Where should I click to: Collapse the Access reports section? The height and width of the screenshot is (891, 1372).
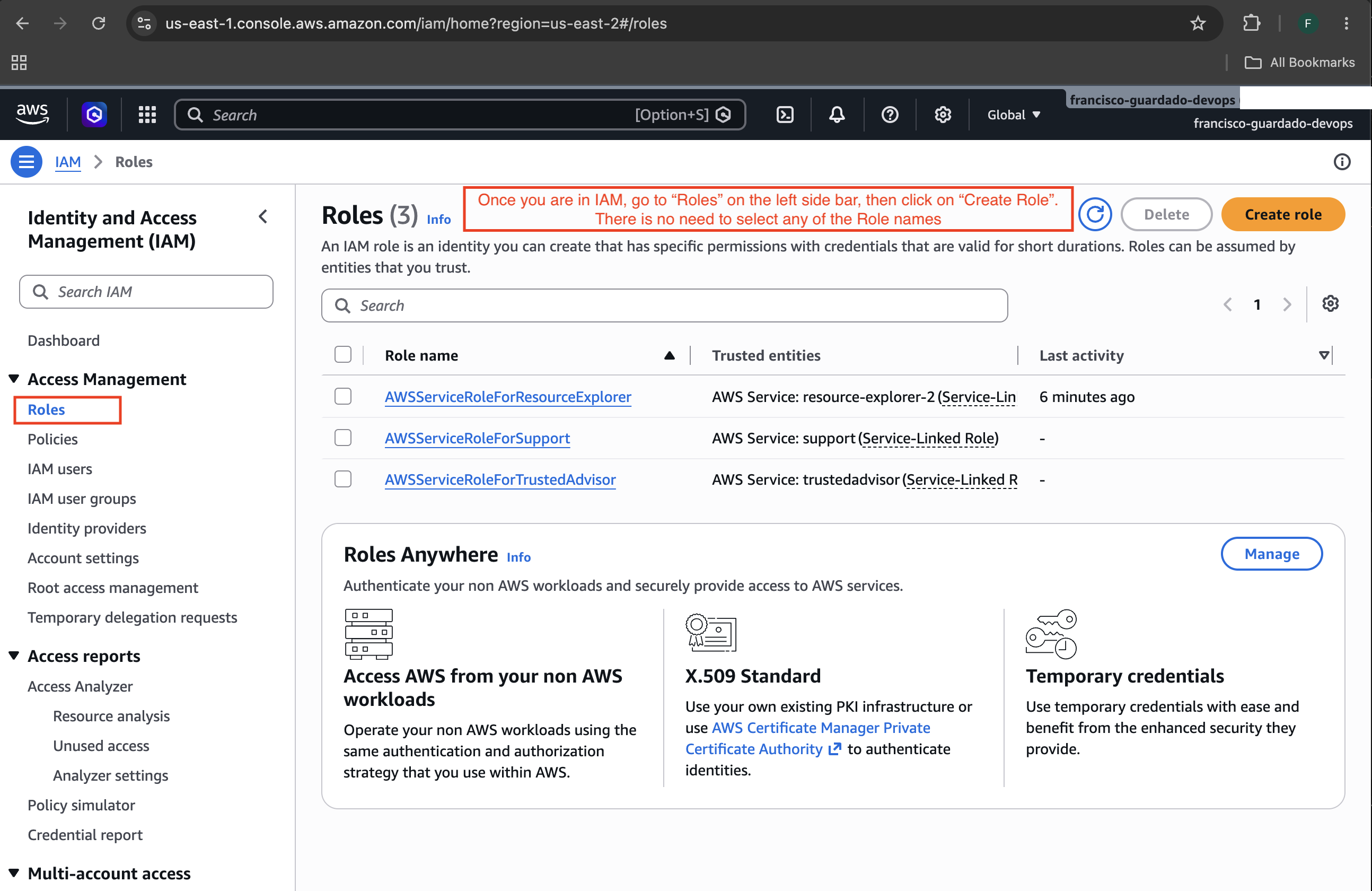click(14, 655)
